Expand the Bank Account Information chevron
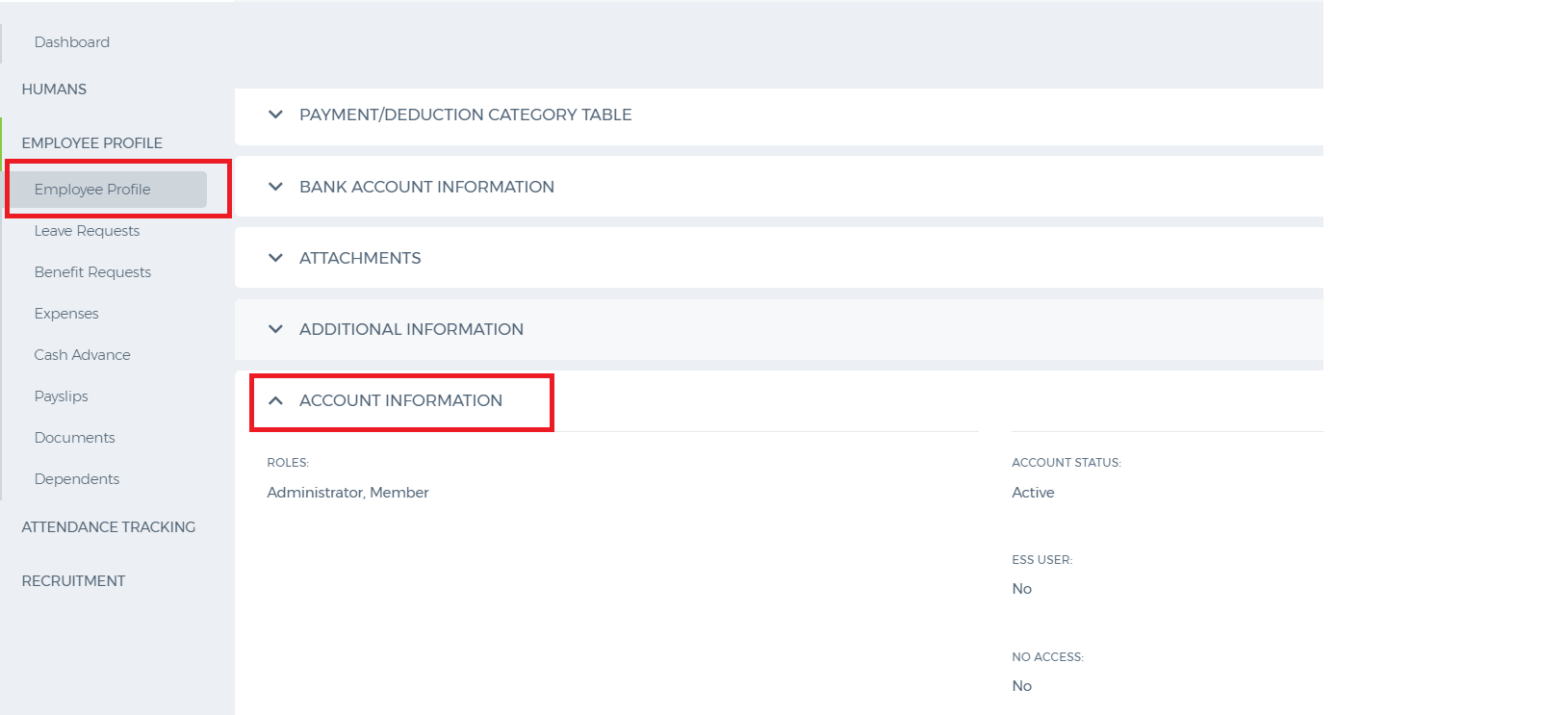The width and height of the screenshot is (1568, 715). tap(275, 187)
